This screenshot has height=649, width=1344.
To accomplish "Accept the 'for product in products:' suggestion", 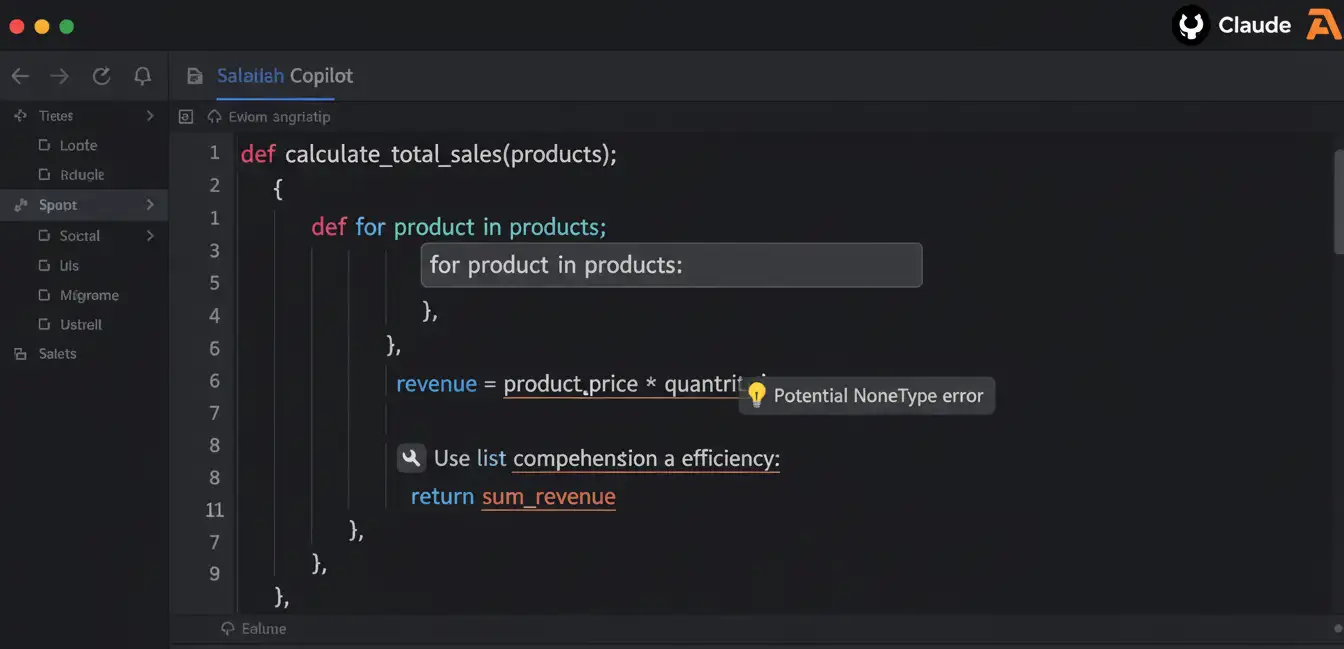I will 670,265.
